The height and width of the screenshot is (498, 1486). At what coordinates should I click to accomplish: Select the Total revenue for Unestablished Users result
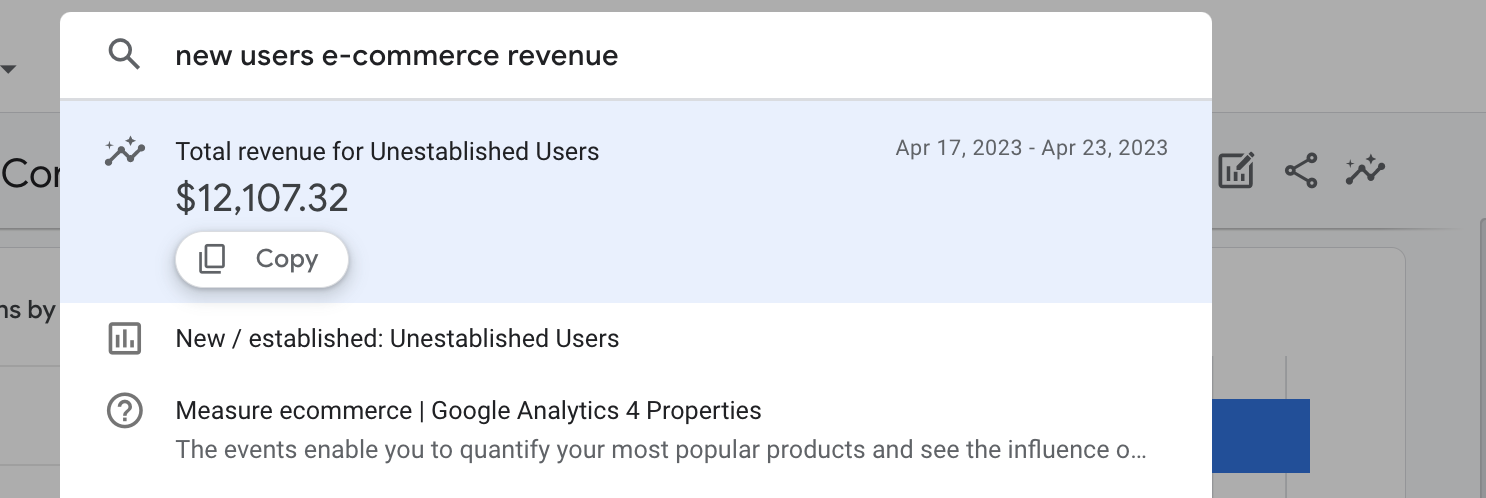636,202
